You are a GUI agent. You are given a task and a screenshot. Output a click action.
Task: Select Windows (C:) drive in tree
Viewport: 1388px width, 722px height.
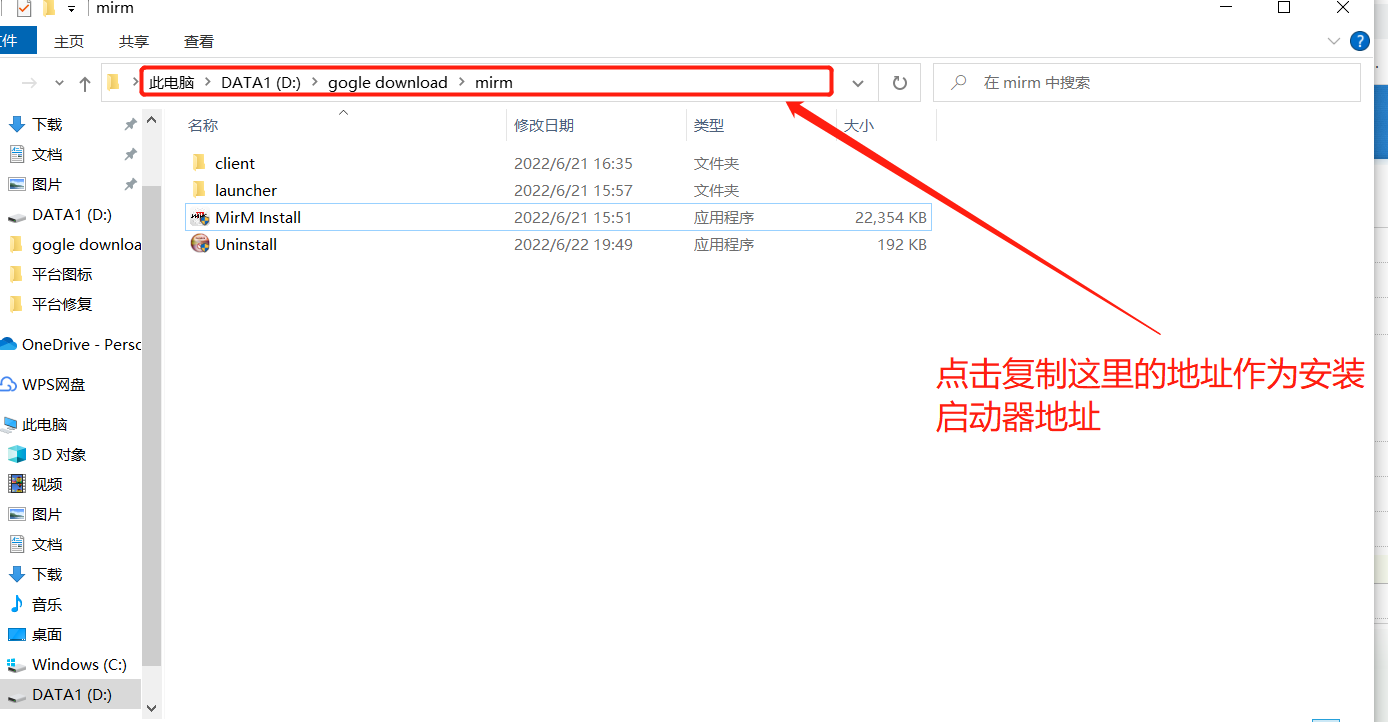(79, 664)
